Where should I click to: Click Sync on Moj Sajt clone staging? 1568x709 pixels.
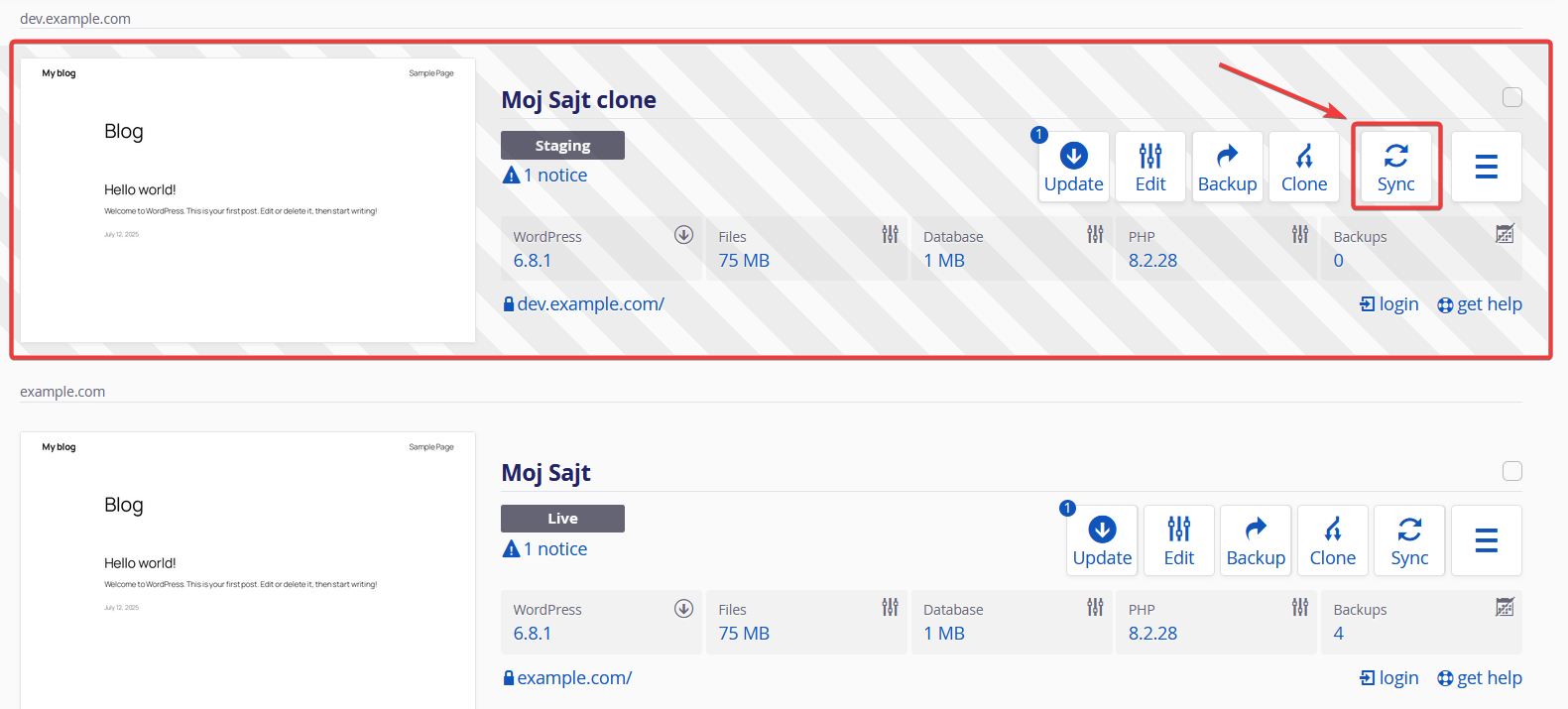click(x=1396, y=167)
